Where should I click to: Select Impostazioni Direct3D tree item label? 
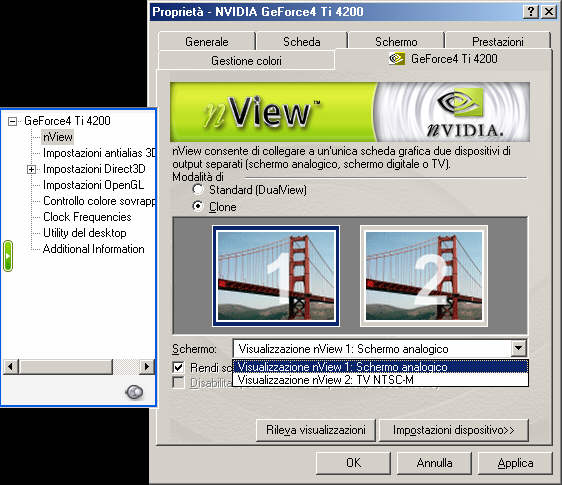pyautogui.click(x=94, y=169)
